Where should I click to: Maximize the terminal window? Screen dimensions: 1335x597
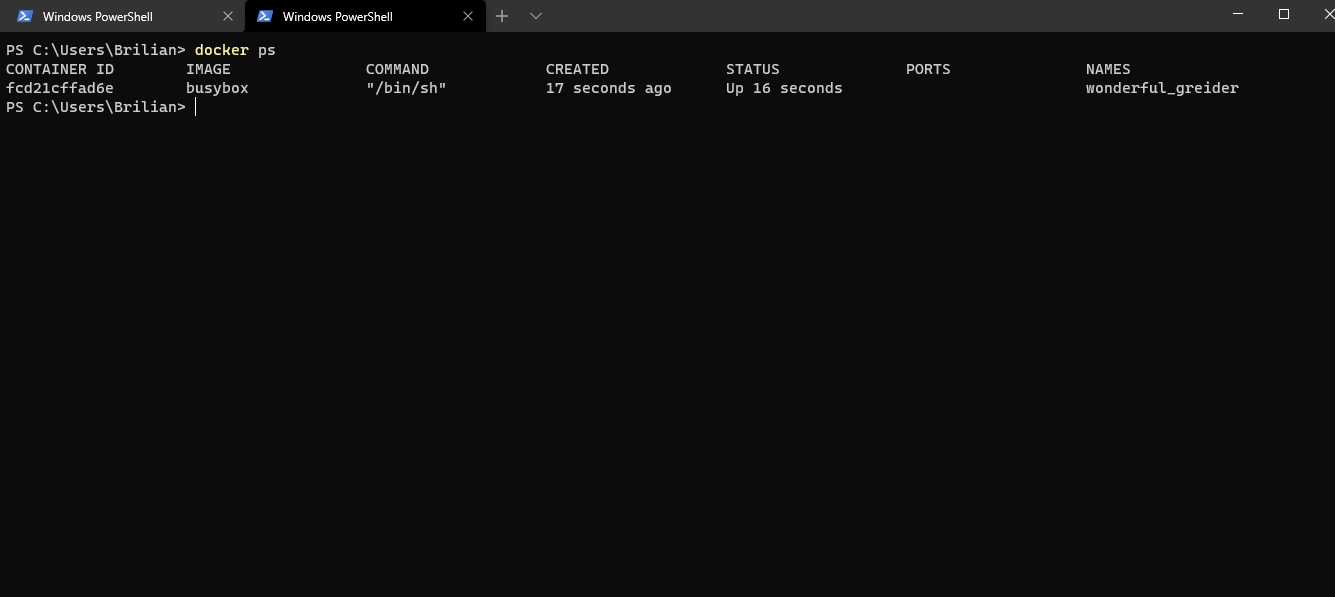point(1284,14)
